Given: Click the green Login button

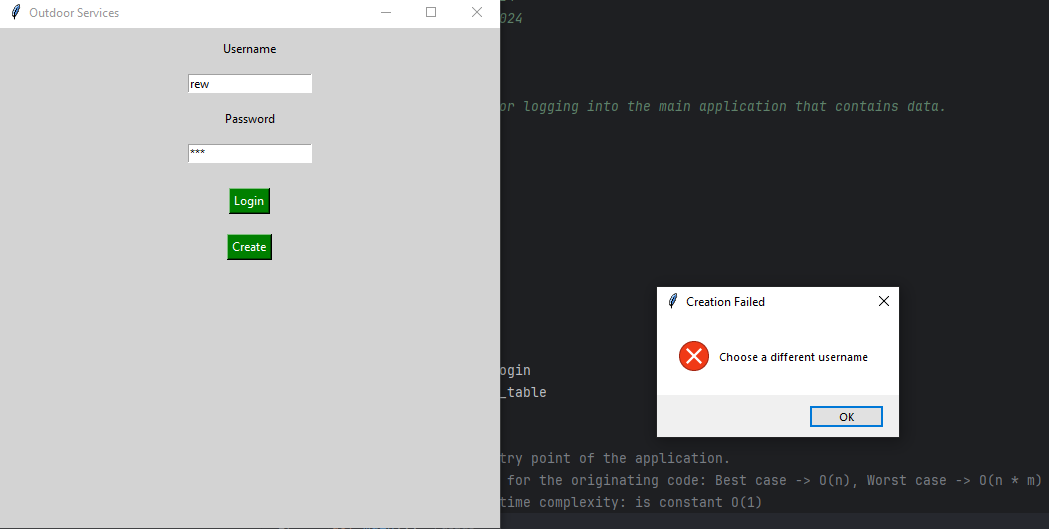Looking at the screenshot, I should pyautogui.click(x=249, y=201).
